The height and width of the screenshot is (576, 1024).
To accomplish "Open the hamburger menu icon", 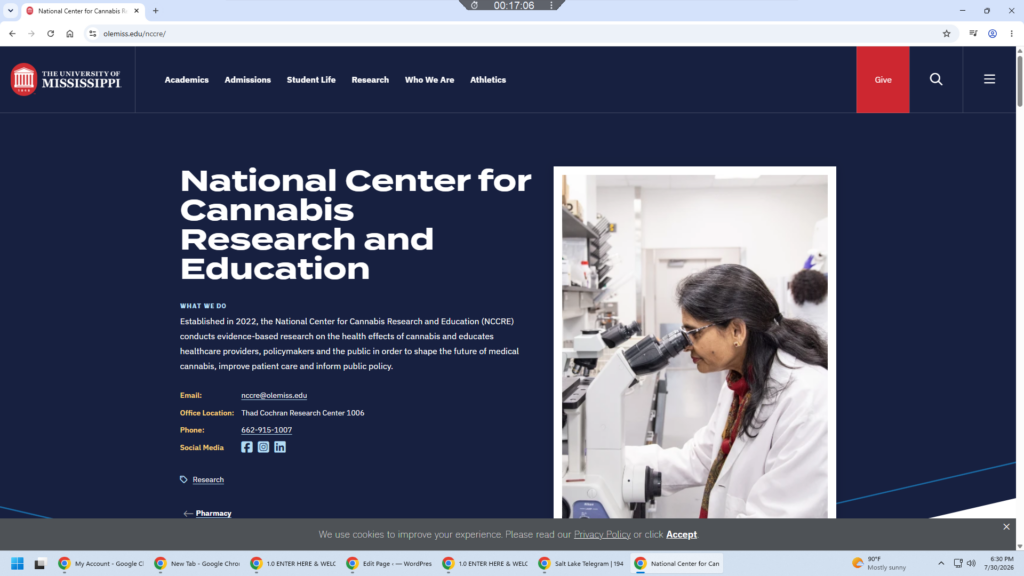I will pos(989,80).
